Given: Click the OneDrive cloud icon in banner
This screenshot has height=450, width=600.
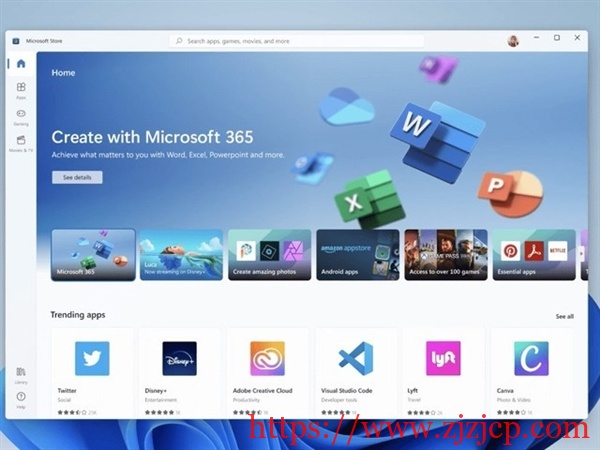Looking at the screenshot, I should 347,107.
